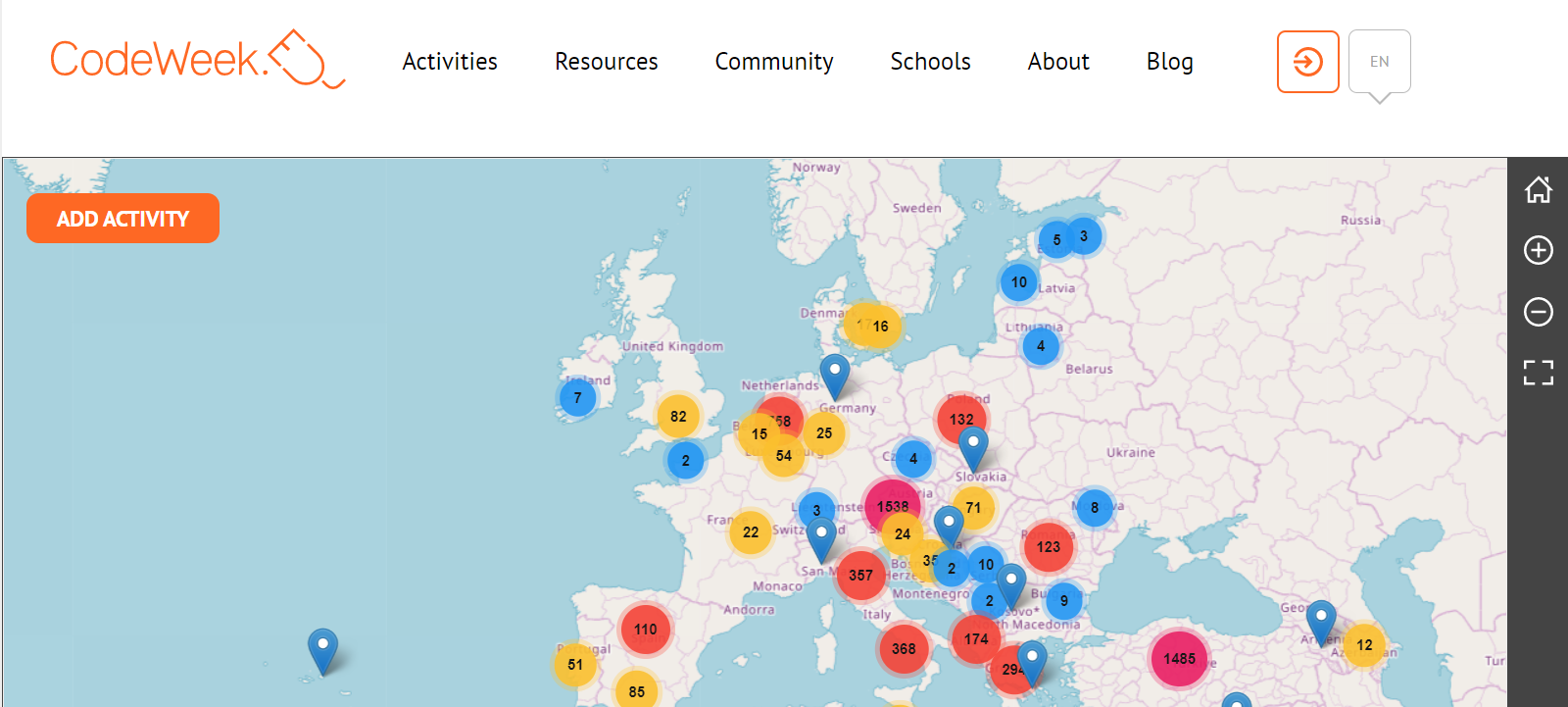Expand the 357 activity cluster over Italy
Screen dimensions: 1568x707
(x=860, y=575)
